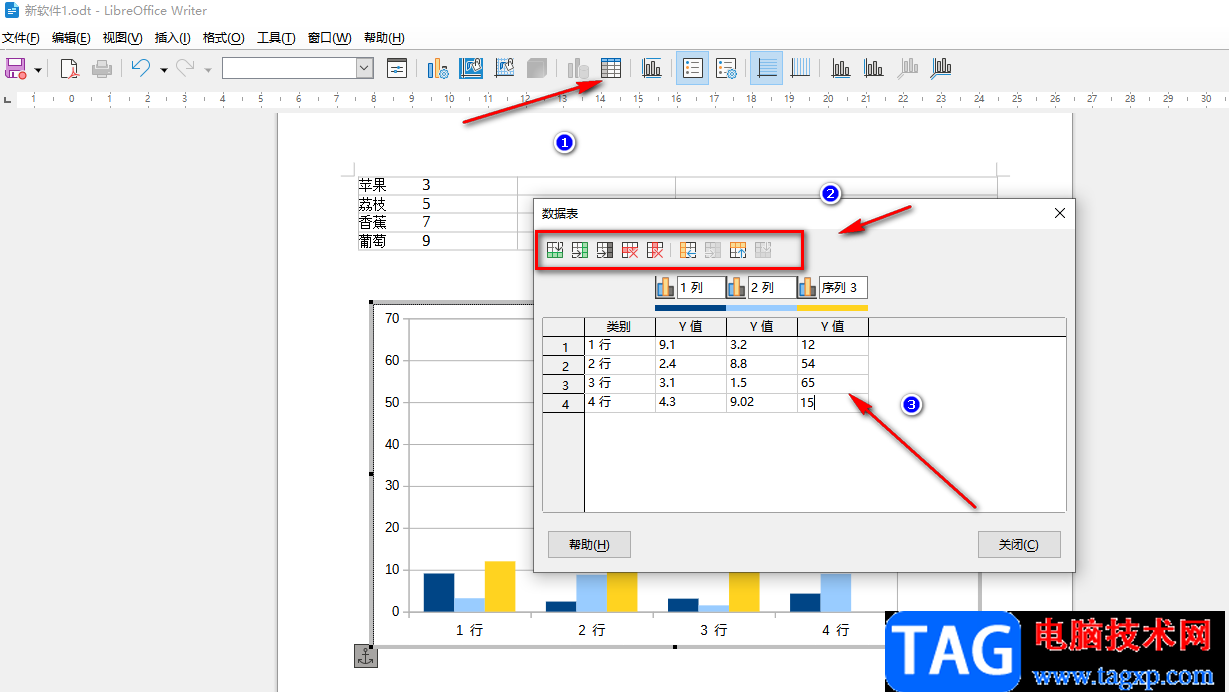Click the Chart Wall icon

(504, 69)
